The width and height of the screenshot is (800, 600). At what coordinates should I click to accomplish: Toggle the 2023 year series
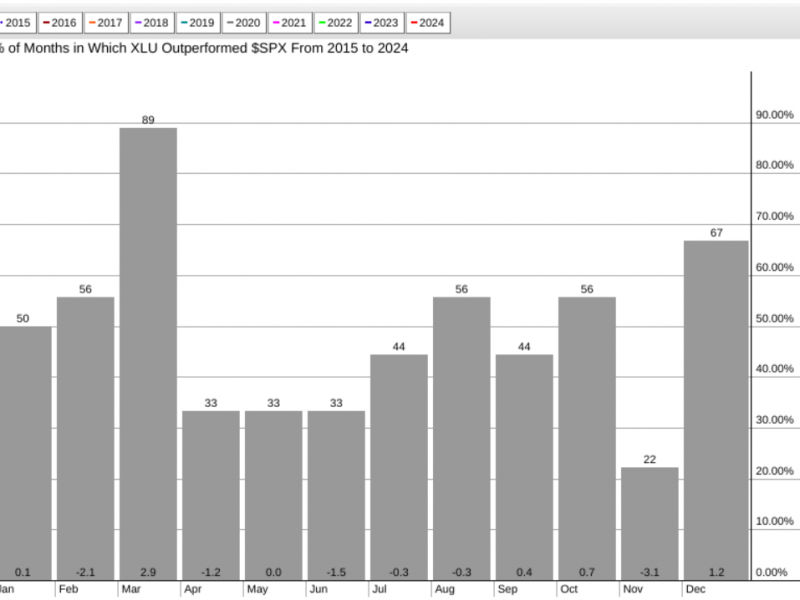(x=382, y=23)
